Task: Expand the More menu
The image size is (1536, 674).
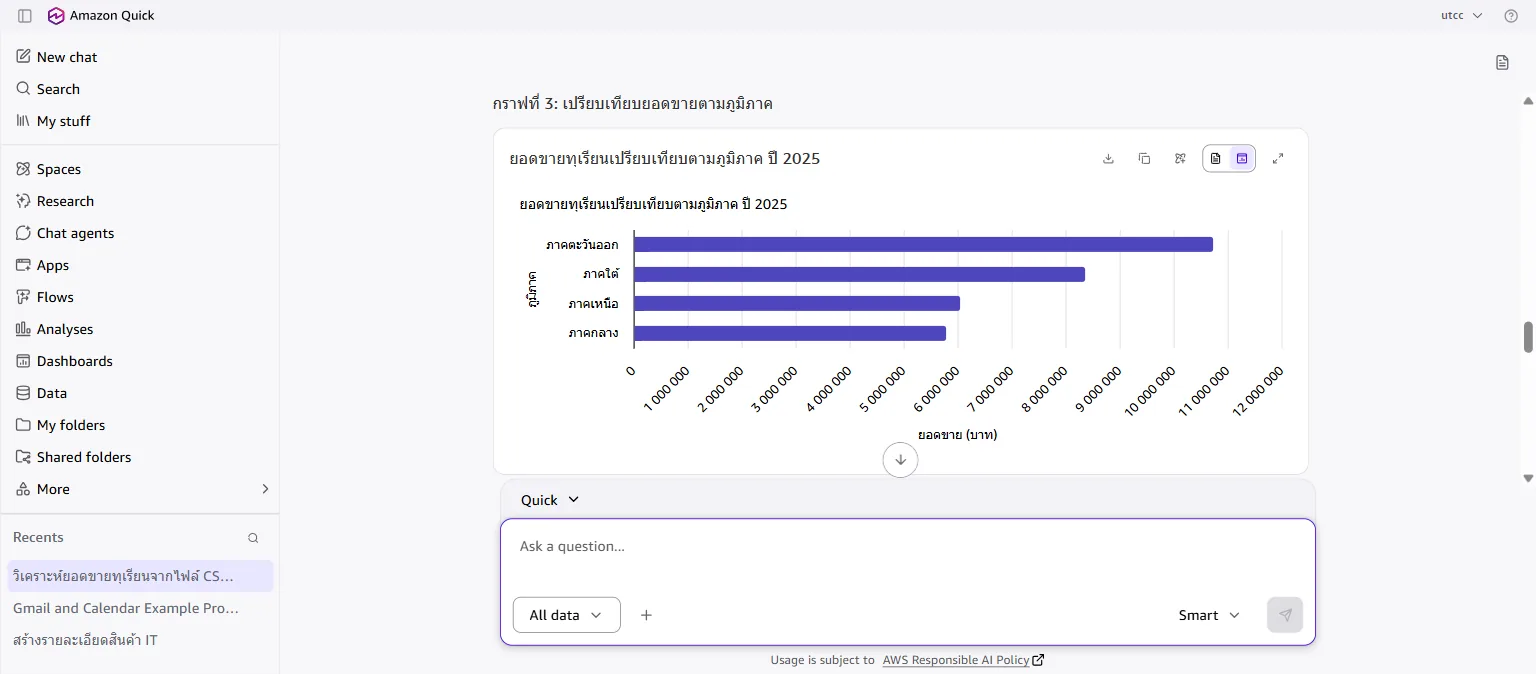Action: [x=139, y=489]
